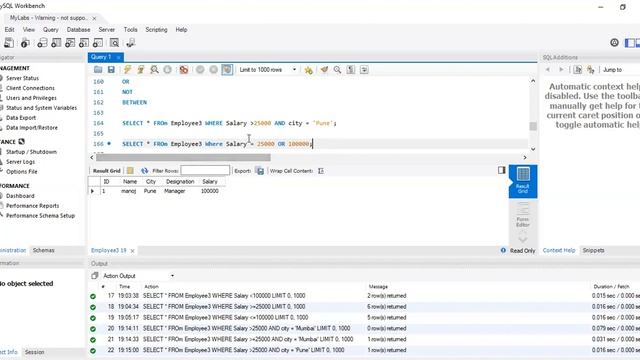
Task: Click the save snippet star icon
Action: (309, 70)
